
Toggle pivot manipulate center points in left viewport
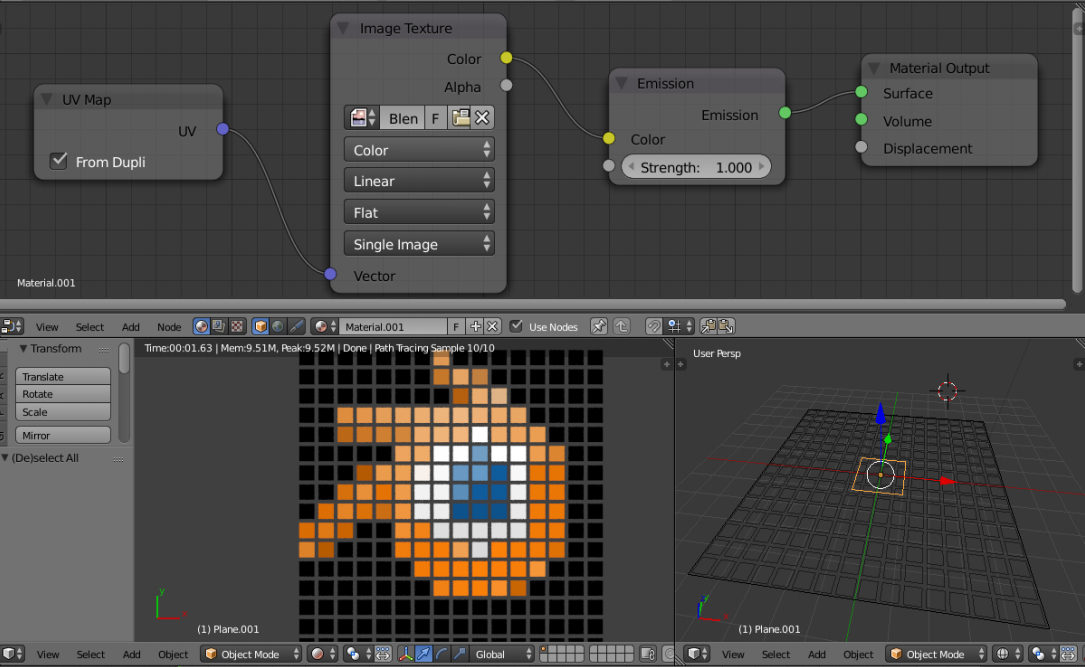[383, 654]
